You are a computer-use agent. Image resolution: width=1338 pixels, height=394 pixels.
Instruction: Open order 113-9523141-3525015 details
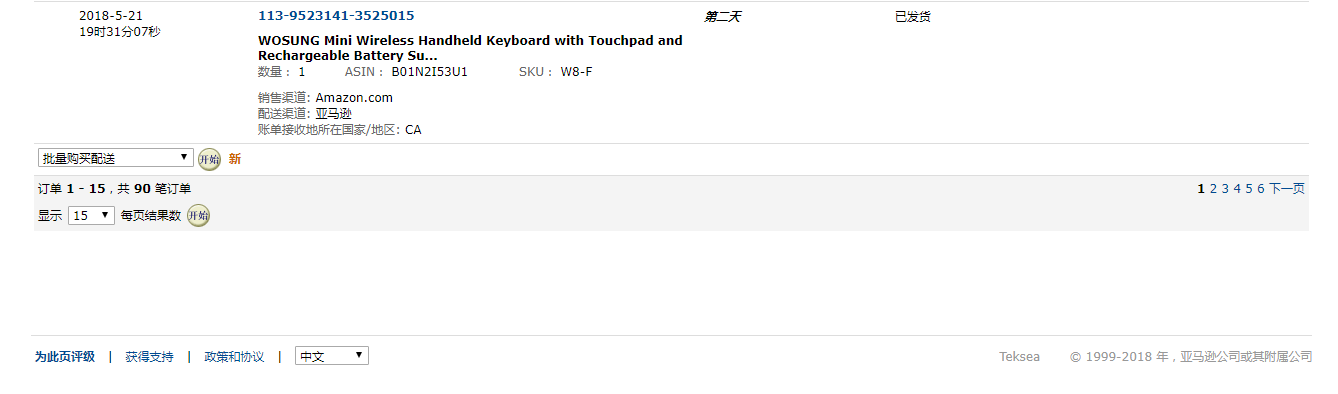coord(336,16)
